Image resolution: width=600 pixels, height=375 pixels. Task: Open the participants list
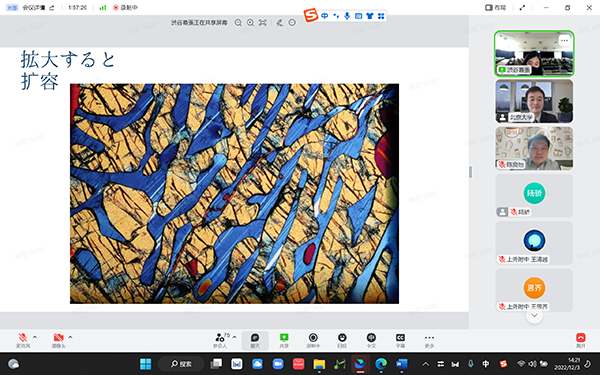(x=220, y=340)
